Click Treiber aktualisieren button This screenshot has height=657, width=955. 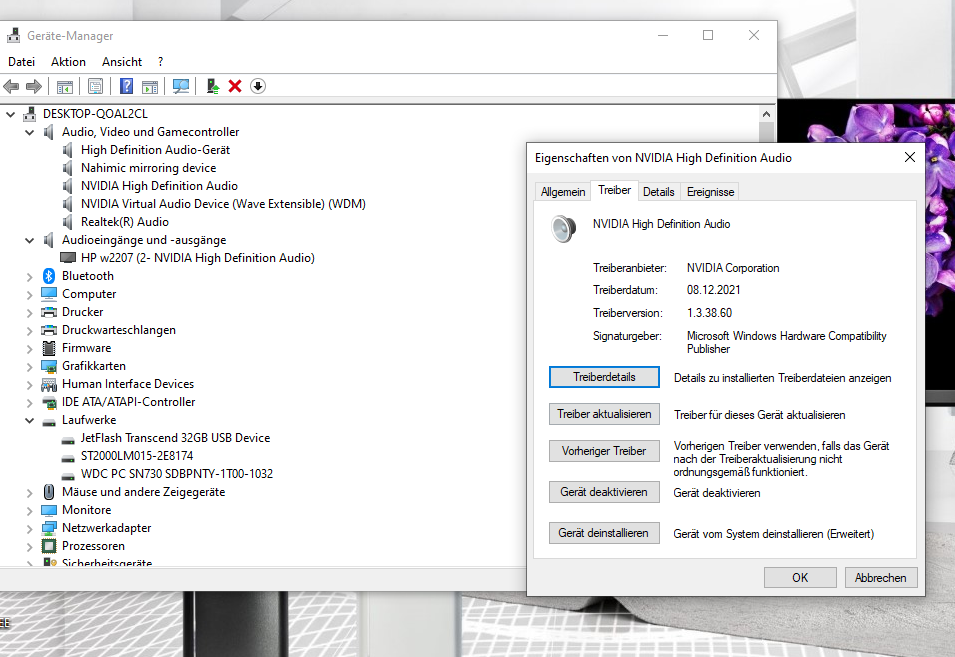(x=604, y=414)
